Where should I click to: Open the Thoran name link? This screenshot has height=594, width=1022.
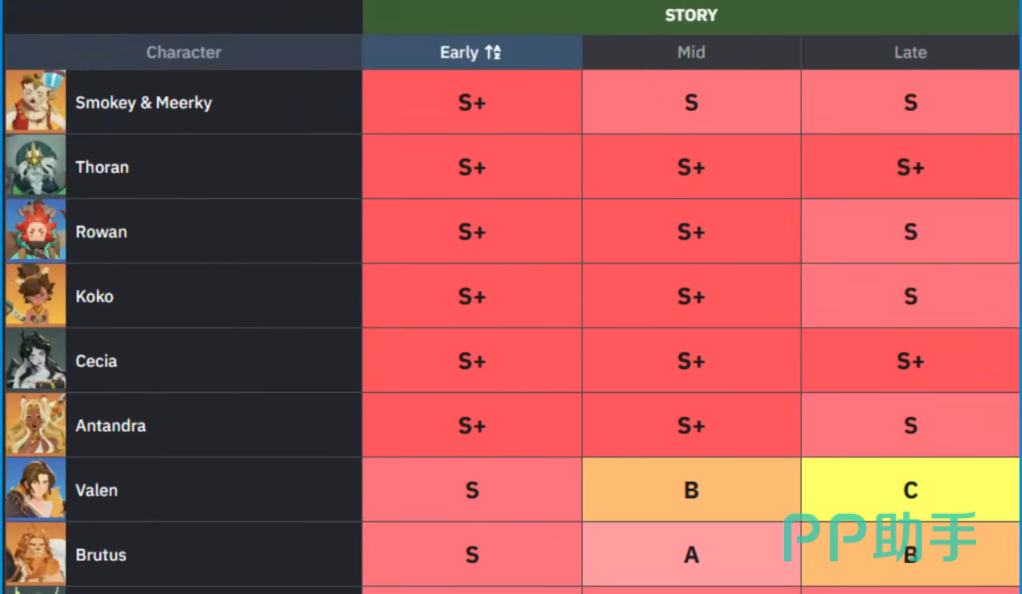click(102, 167)
